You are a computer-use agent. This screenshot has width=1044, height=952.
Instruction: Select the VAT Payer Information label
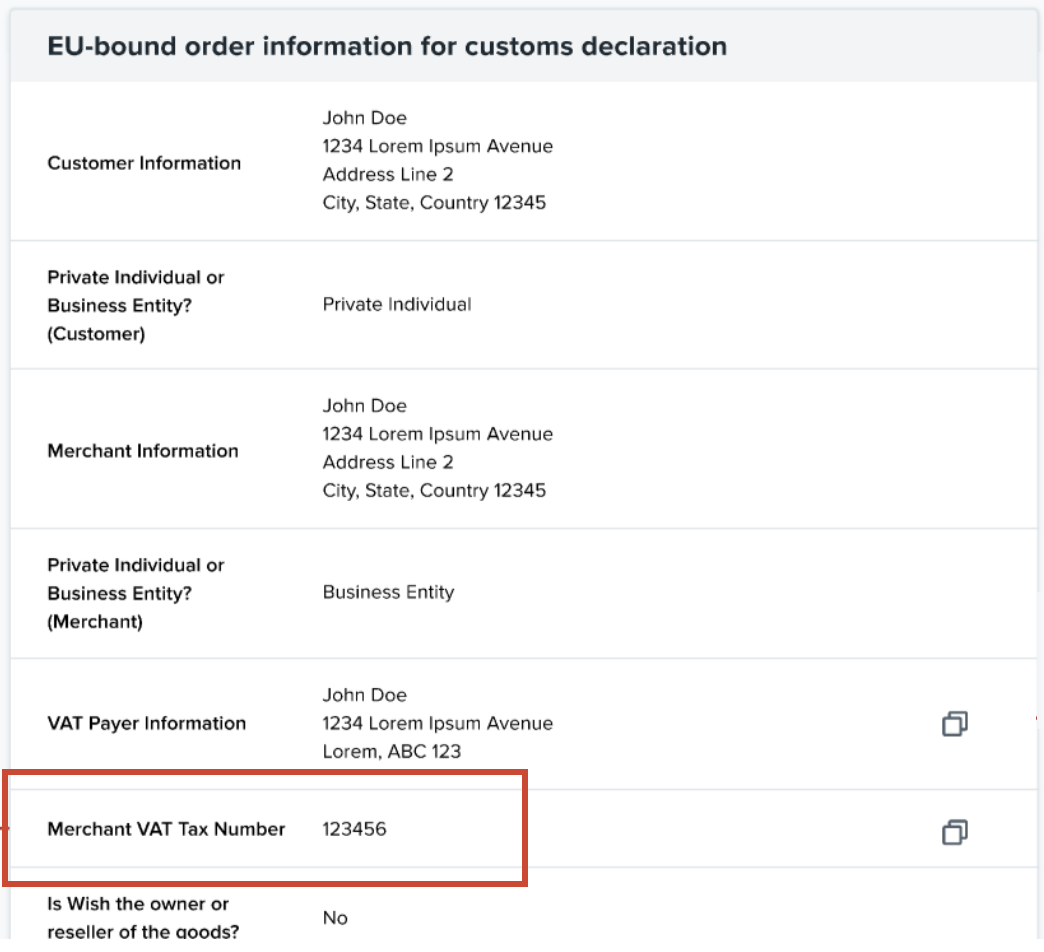pyautogui.click(x=146, y=723)
